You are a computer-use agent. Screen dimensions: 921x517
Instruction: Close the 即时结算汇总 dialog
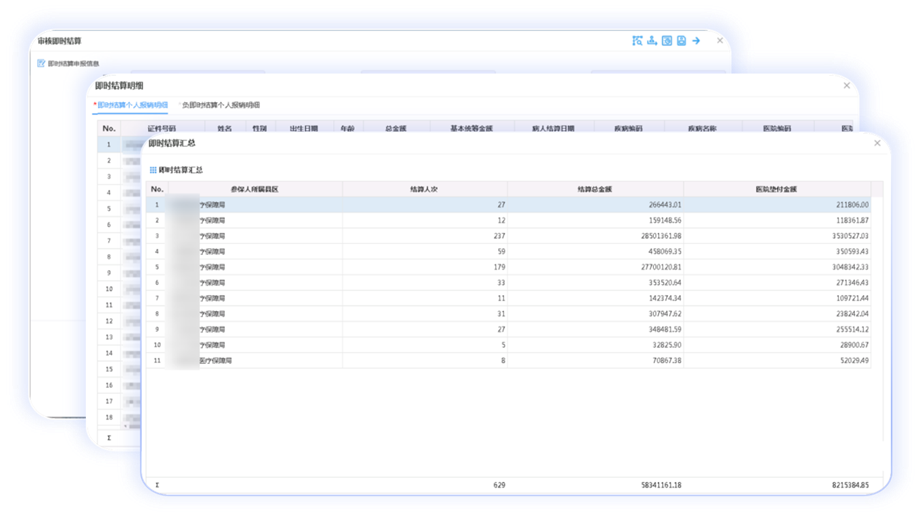[877, 144]
